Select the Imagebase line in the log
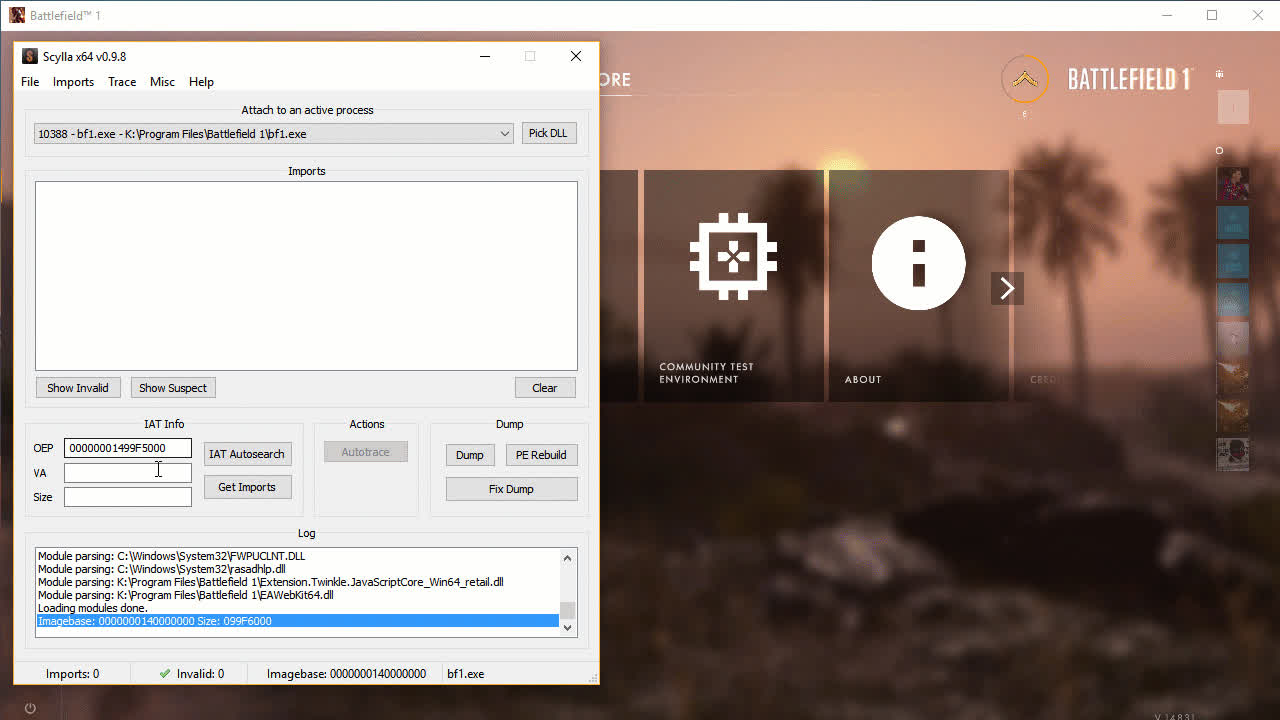 pos(297,621)
